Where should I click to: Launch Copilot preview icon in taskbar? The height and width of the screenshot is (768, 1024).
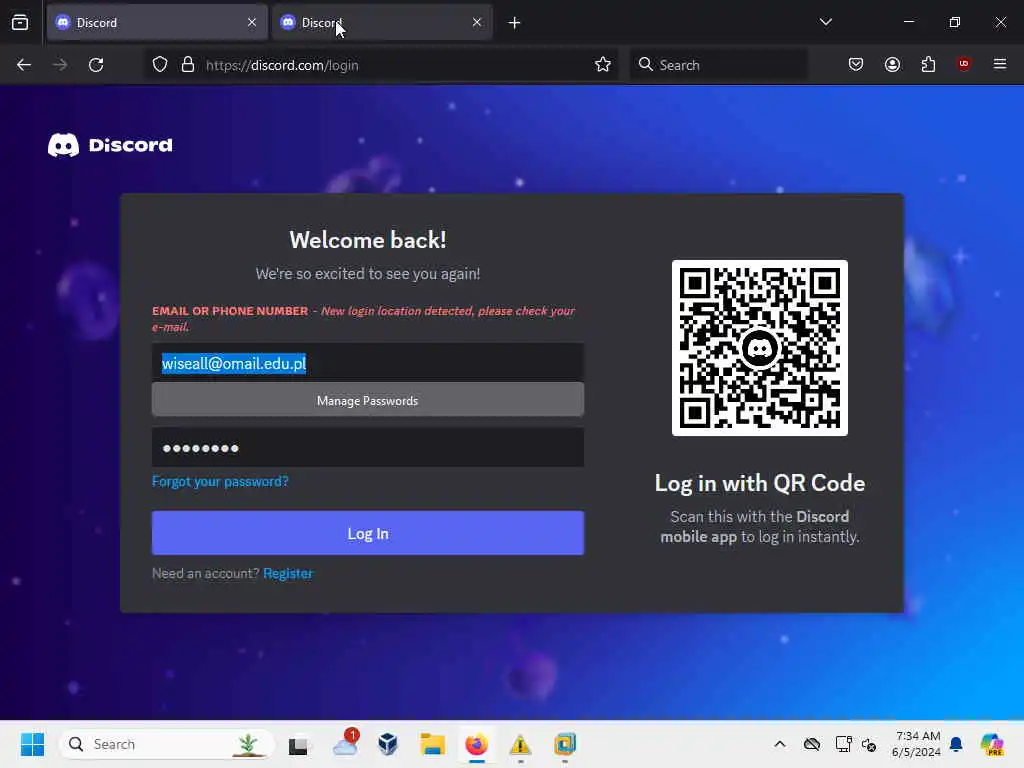click(991, 744)
